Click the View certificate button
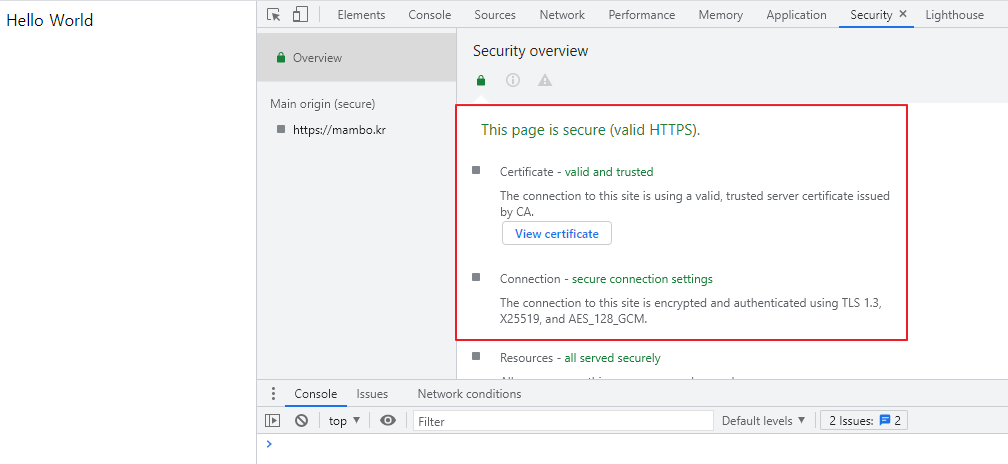Viewport: 1008px width, 464px height. coord(556,234)
